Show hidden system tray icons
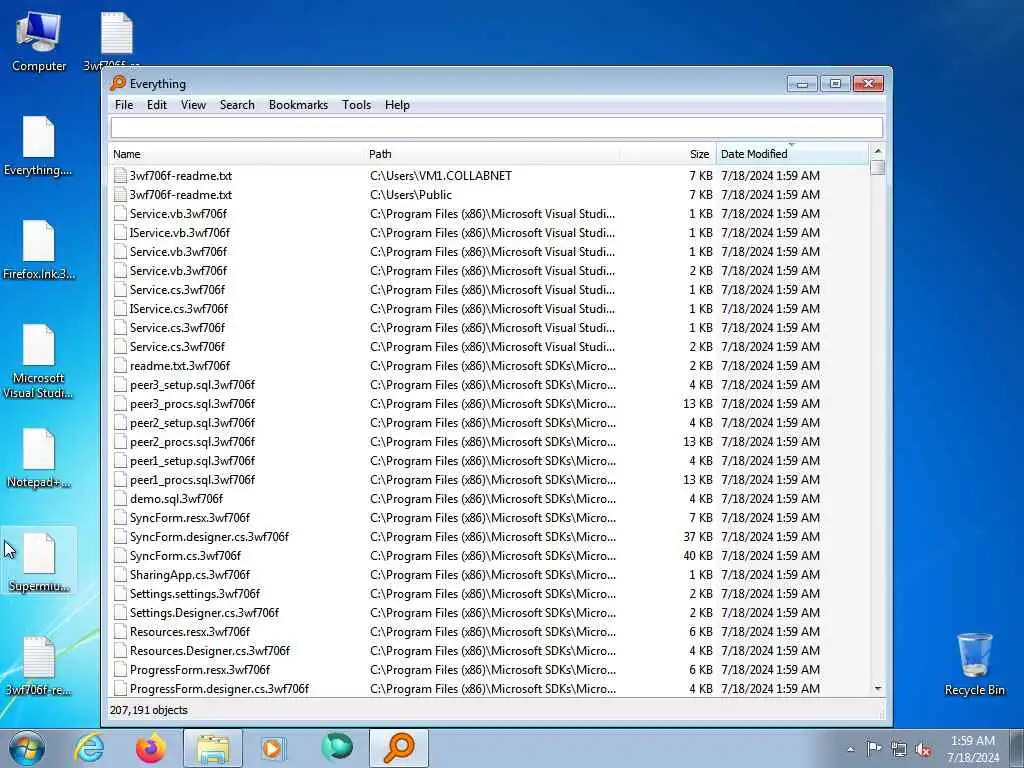 pos(850,749)
